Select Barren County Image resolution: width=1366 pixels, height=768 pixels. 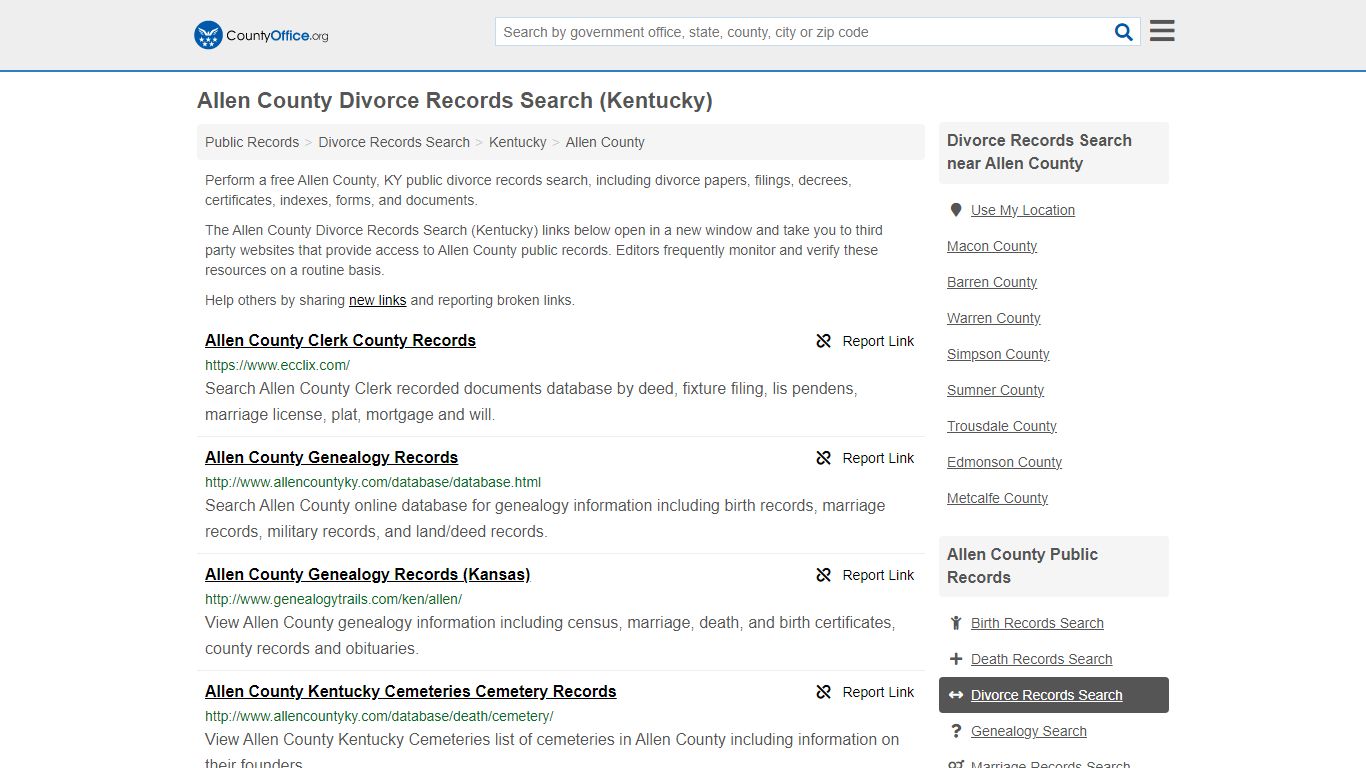click(x=992, y=282)
